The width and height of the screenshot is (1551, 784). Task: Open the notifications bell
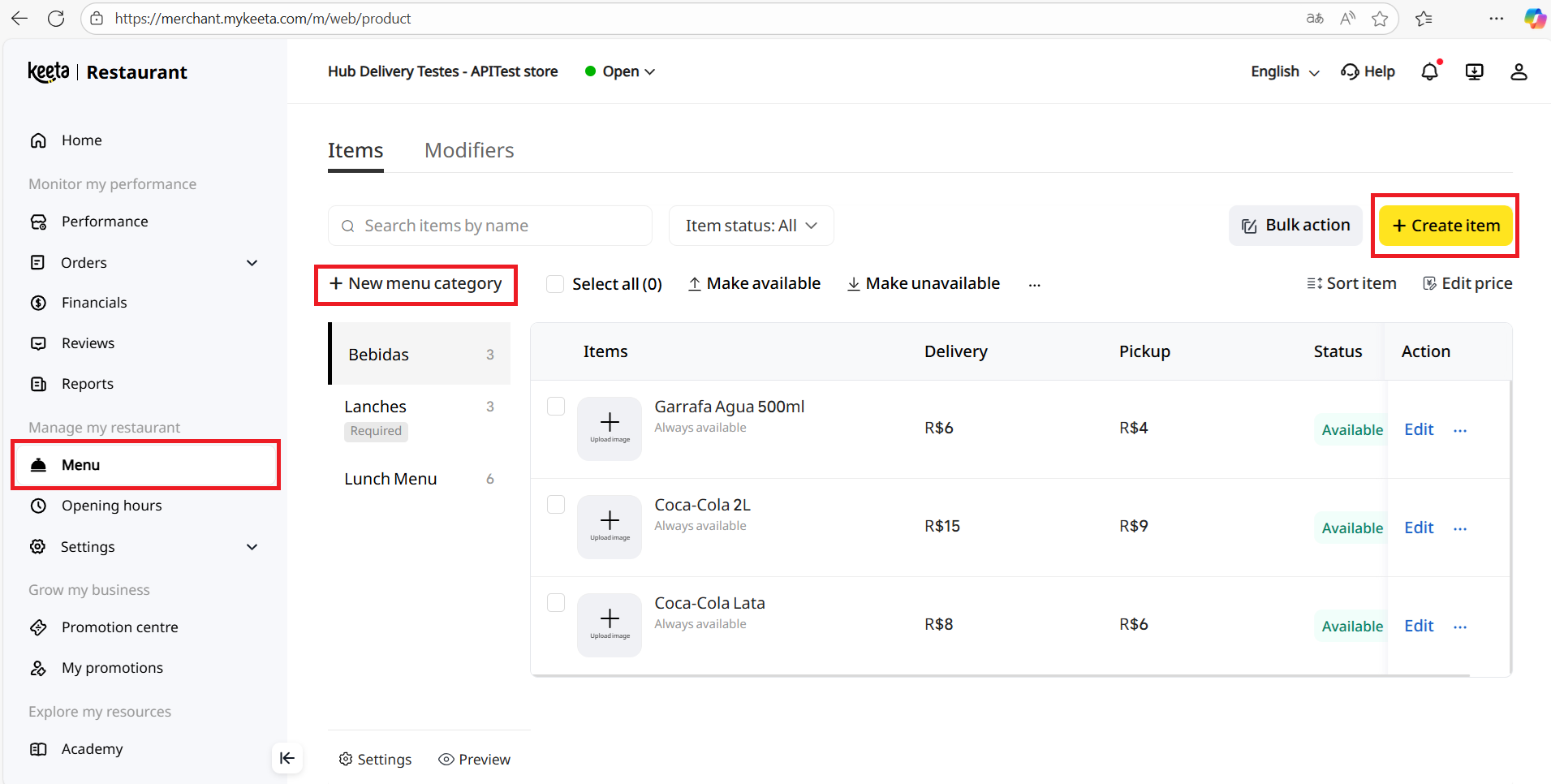[x=1429, y=72]
